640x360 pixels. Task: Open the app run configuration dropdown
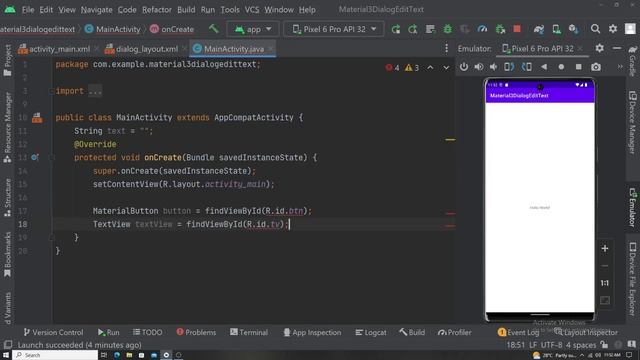tap(253, 29)
